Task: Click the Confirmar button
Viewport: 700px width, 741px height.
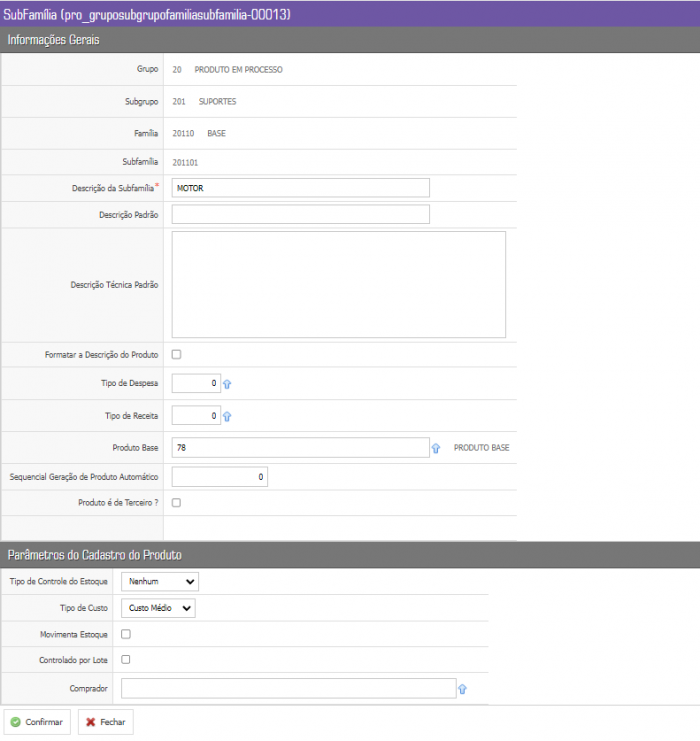Action: 37,722
